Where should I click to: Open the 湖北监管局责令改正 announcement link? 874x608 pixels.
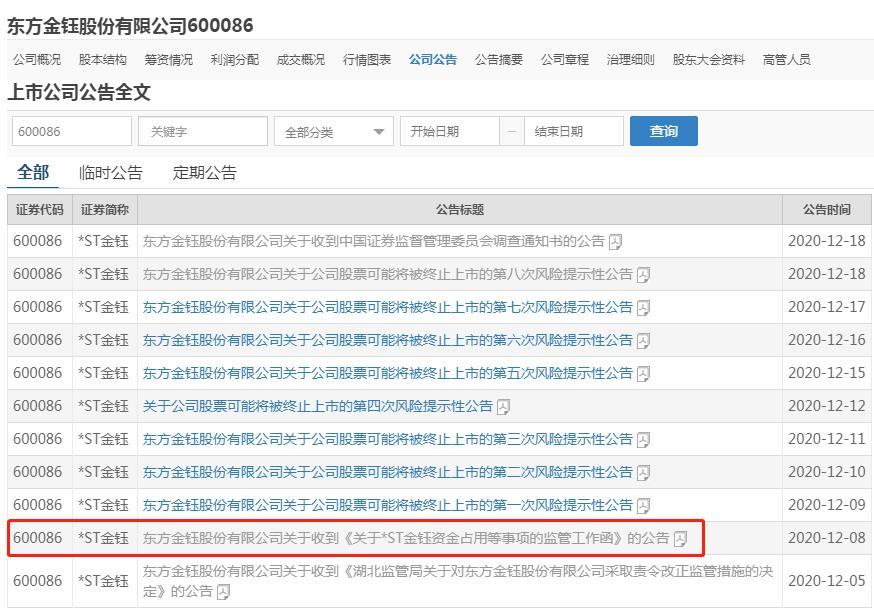[x=458, y=581]
